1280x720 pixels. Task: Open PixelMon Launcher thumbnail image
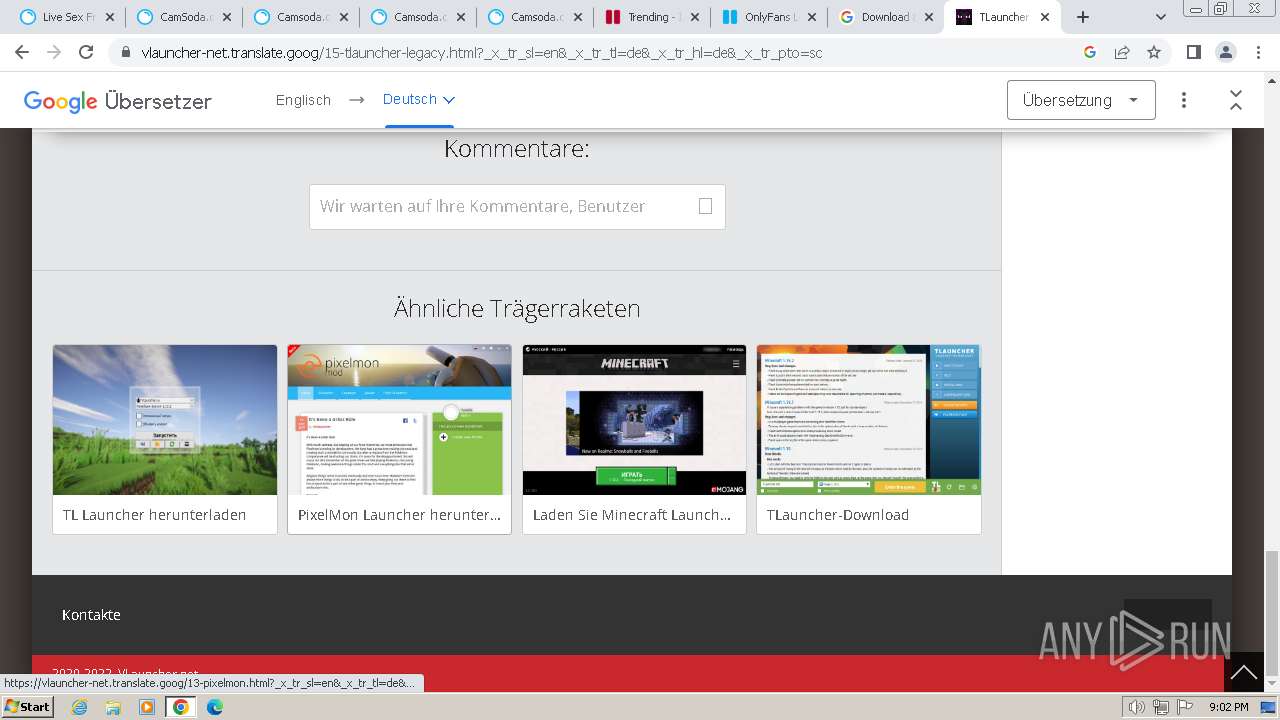coord(399,420)
